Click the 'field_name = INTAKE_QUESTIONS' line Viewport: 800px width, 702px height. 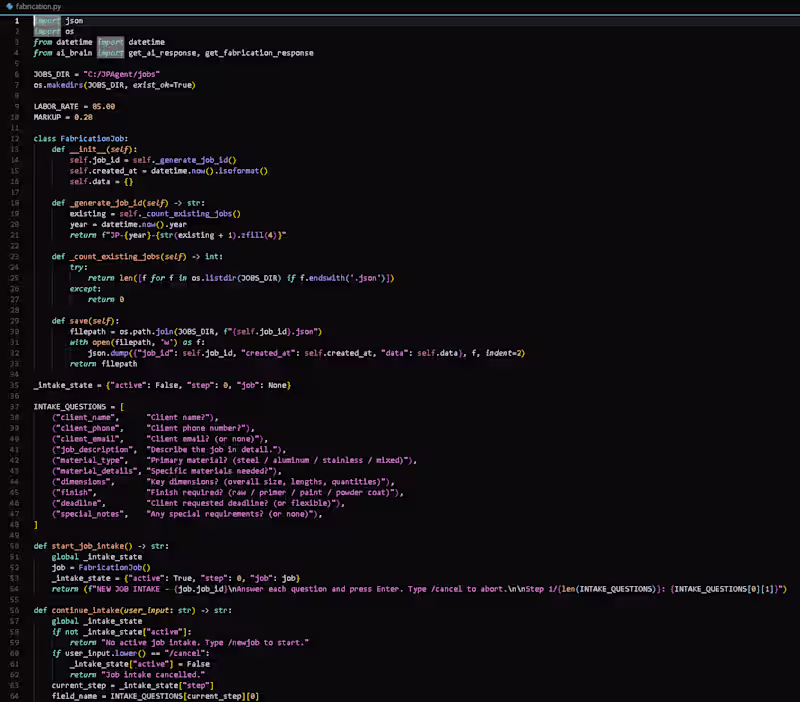click(155, 696)
